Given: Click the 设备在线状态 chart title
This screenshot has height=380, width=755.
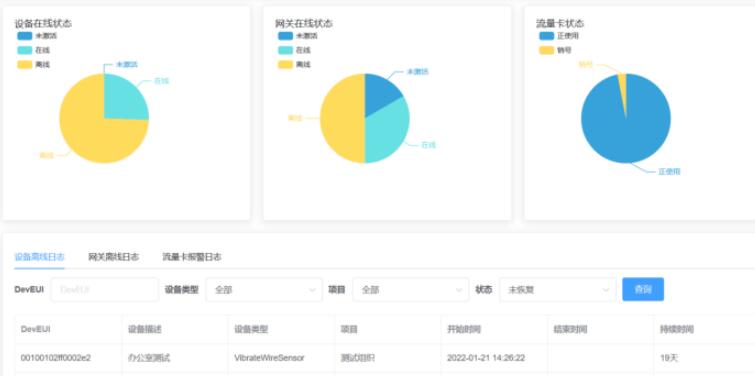Looking at the screenshot, I should 43,23.
